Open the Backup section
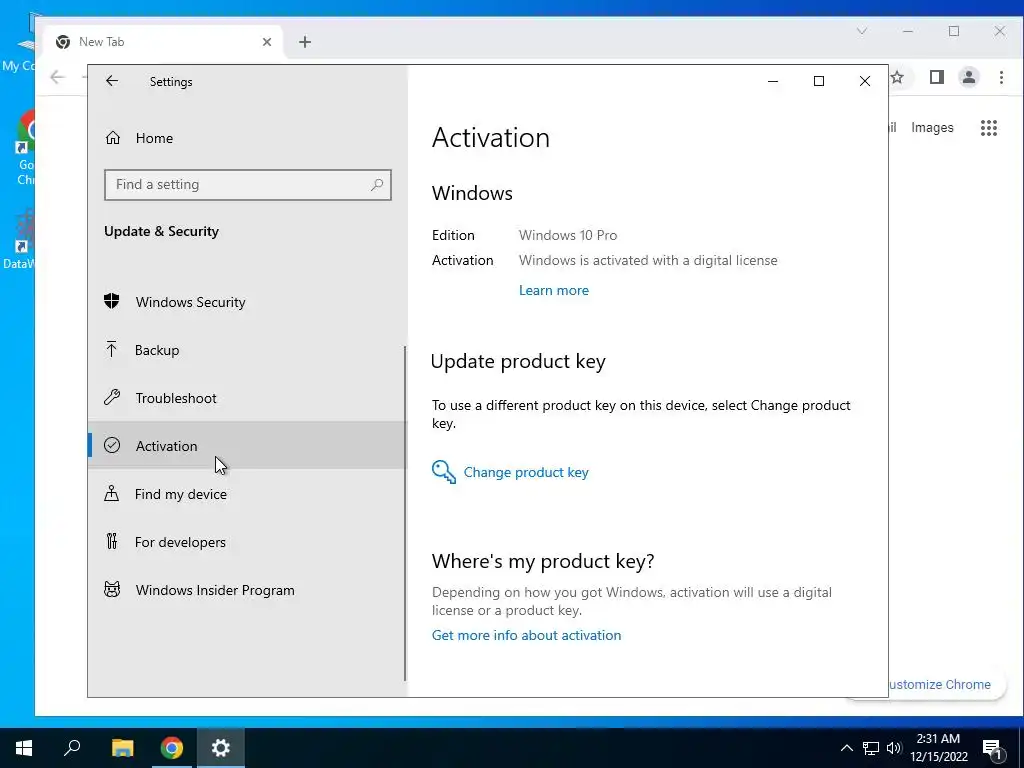 point(247,350)
